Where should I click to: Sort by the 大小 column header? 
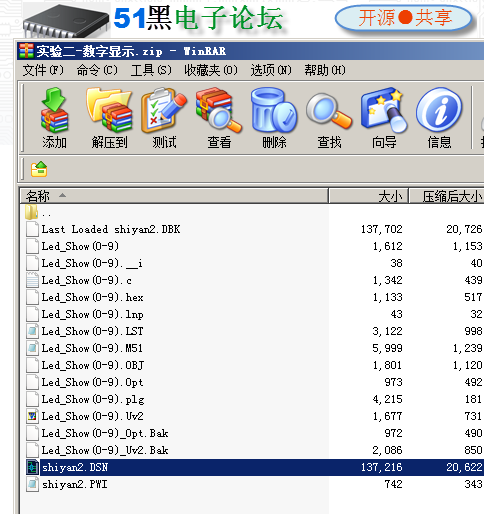point(369,196)
